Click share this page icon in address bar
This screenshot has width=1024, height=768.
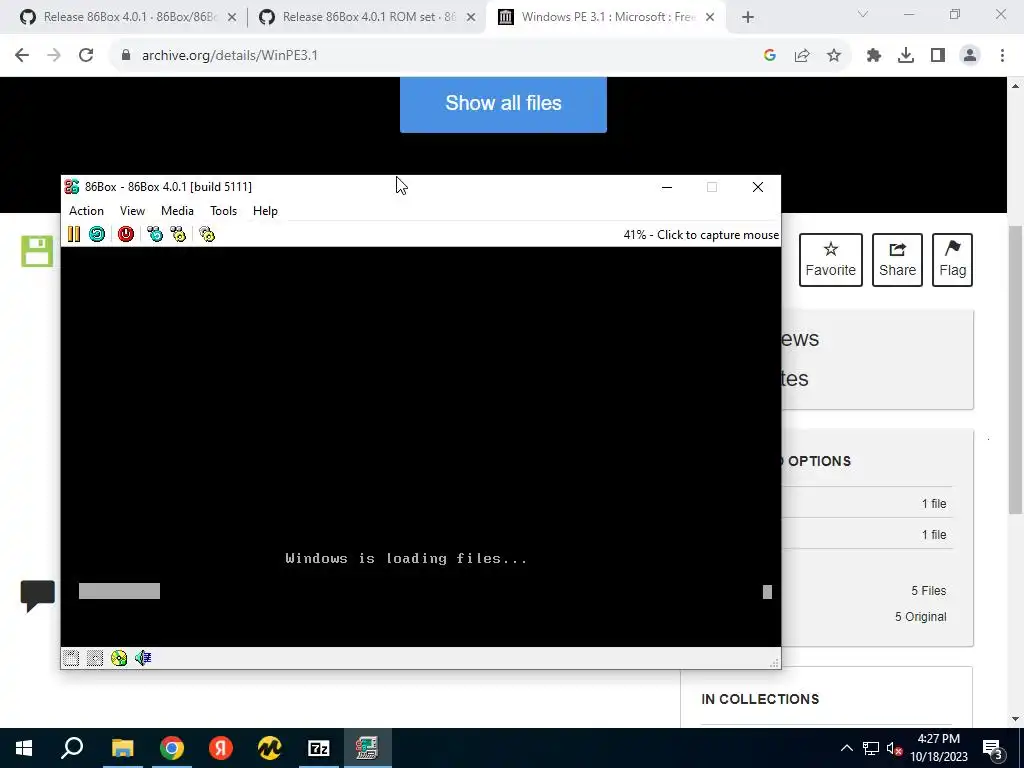click(x=802, y=56)
